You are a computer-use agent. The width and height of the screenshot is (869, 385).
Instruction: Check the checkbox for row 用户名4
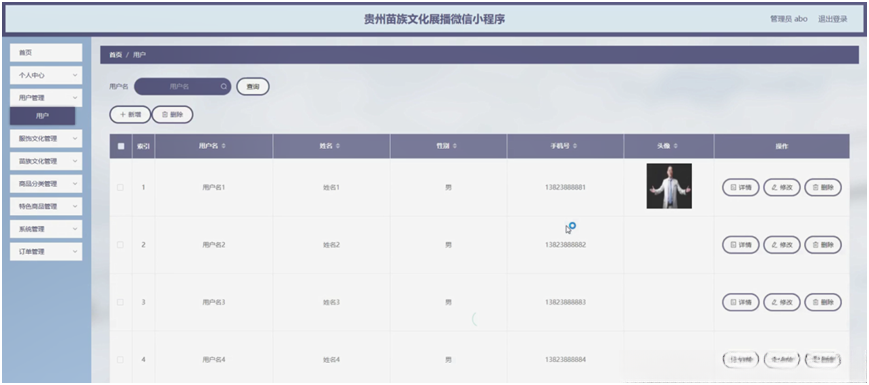click(x=120, y=360)
